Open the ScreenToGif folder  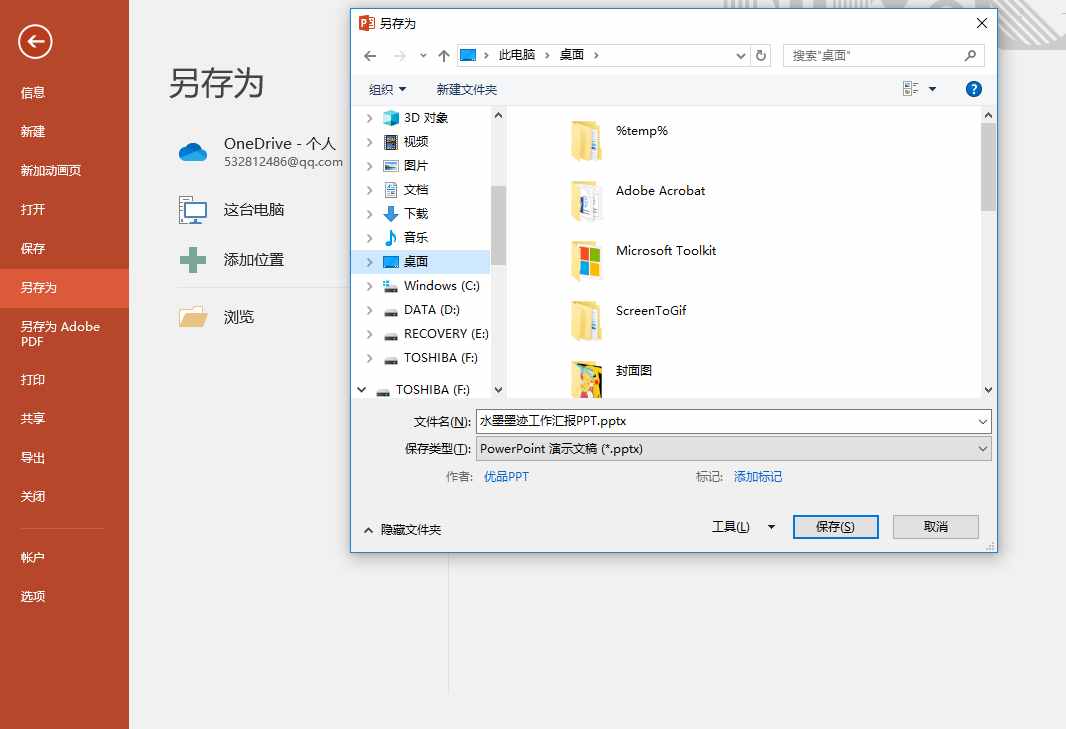tap(651, 311)
